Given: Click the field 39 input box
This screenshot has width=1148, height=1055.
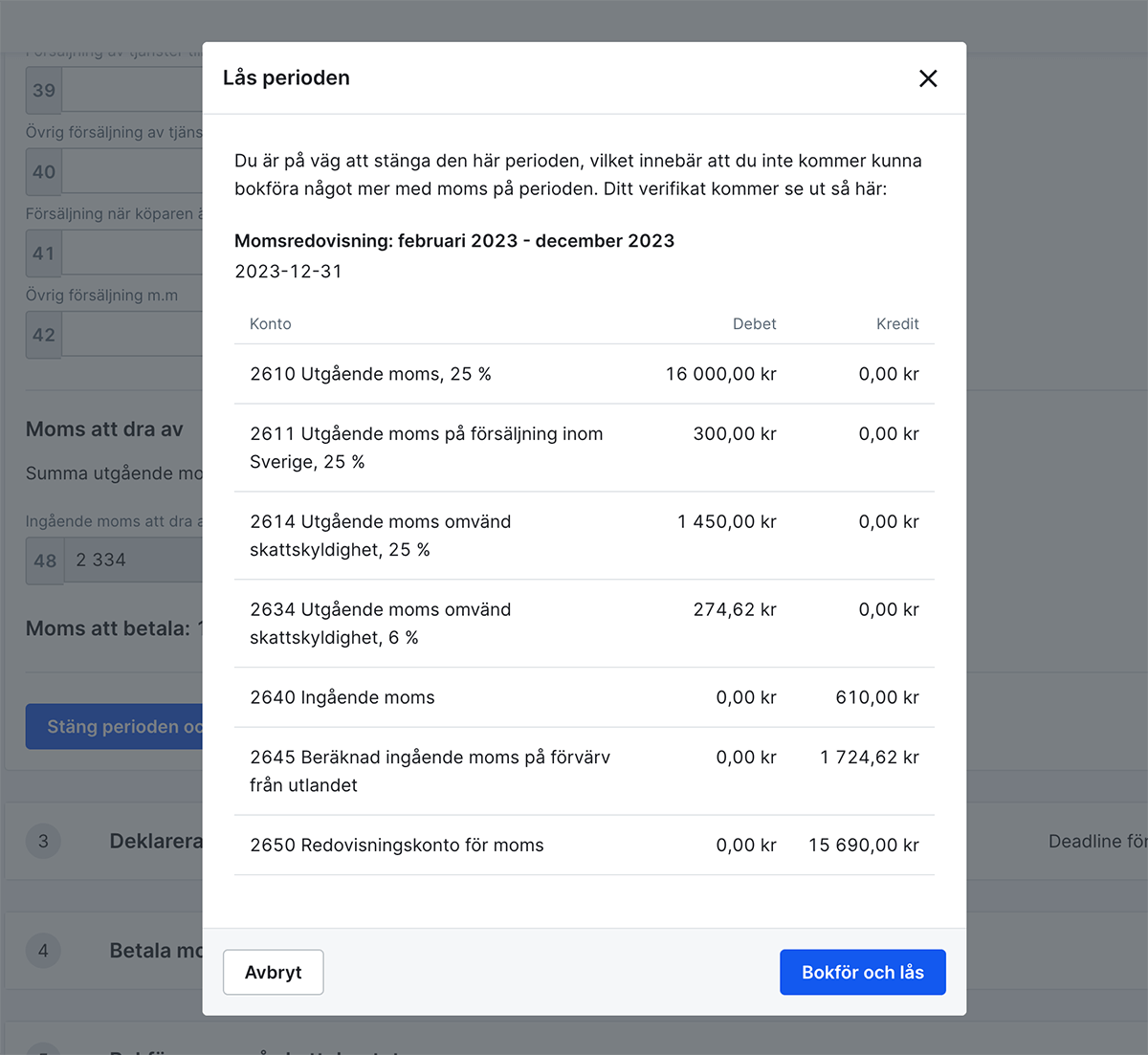Looking at the screenshot, I should pyautogui.click(x=132, y=91).
